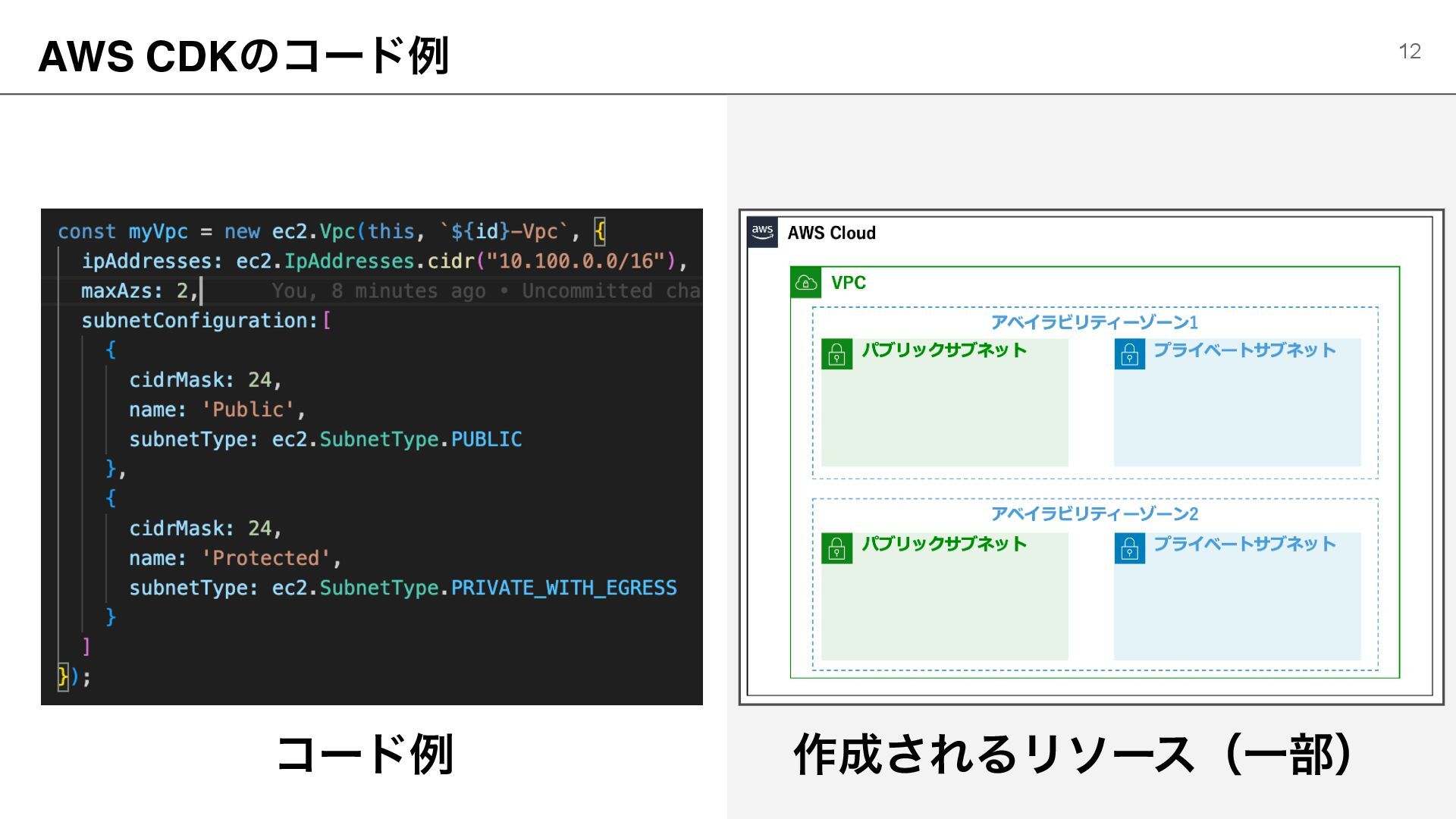Click the closing '});' code line
This screenshot has width=1456, height=819.
click(74, 676)
